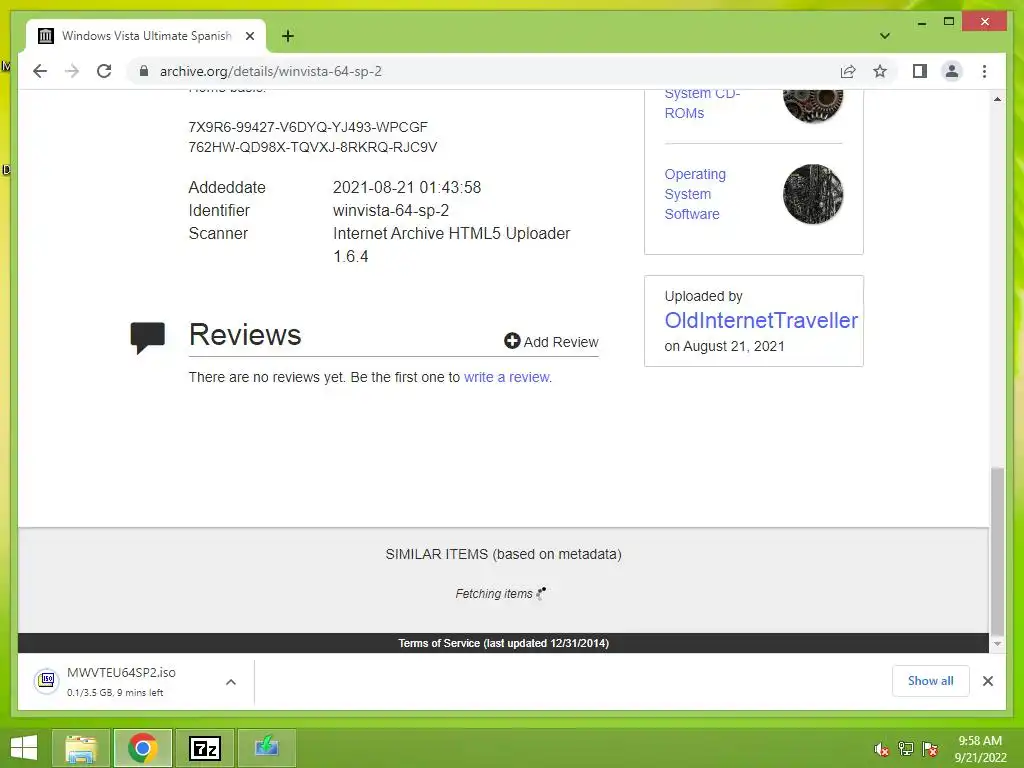Expand MWVTEU64SP2.iso download options chevron

(231, 682)
